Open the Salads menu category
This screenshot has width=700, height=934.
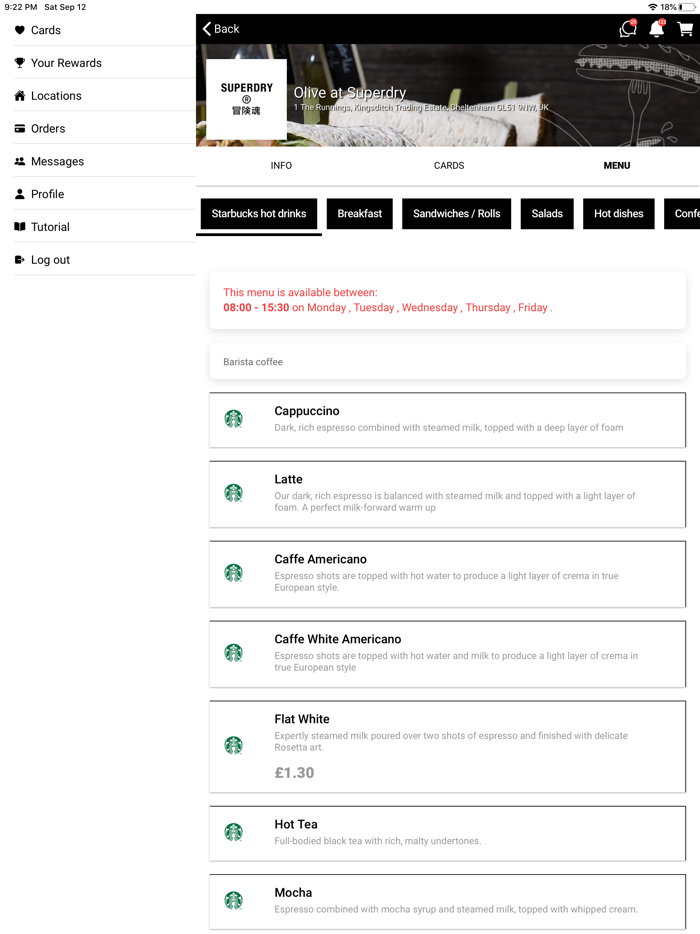click(547, 214)
